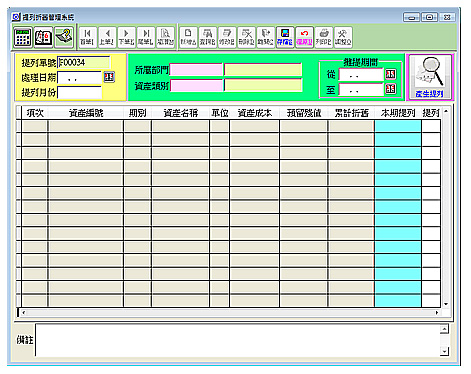Click the 處理日期 date input
The width and height of the screenshot is (471, 374).
click(x=79, y=78)
